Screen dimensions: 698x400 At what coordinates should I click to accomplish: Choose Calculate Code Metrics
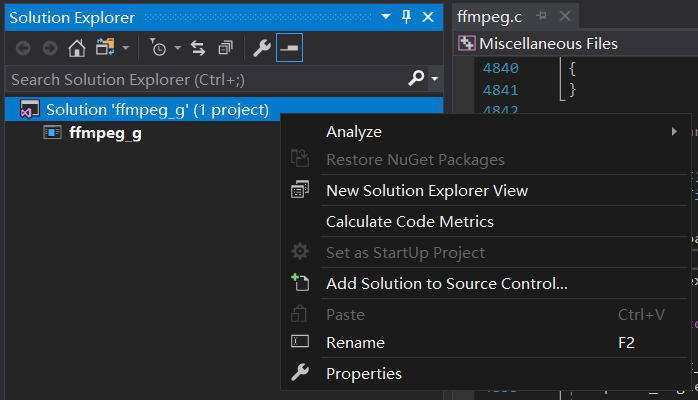(485, 222)
